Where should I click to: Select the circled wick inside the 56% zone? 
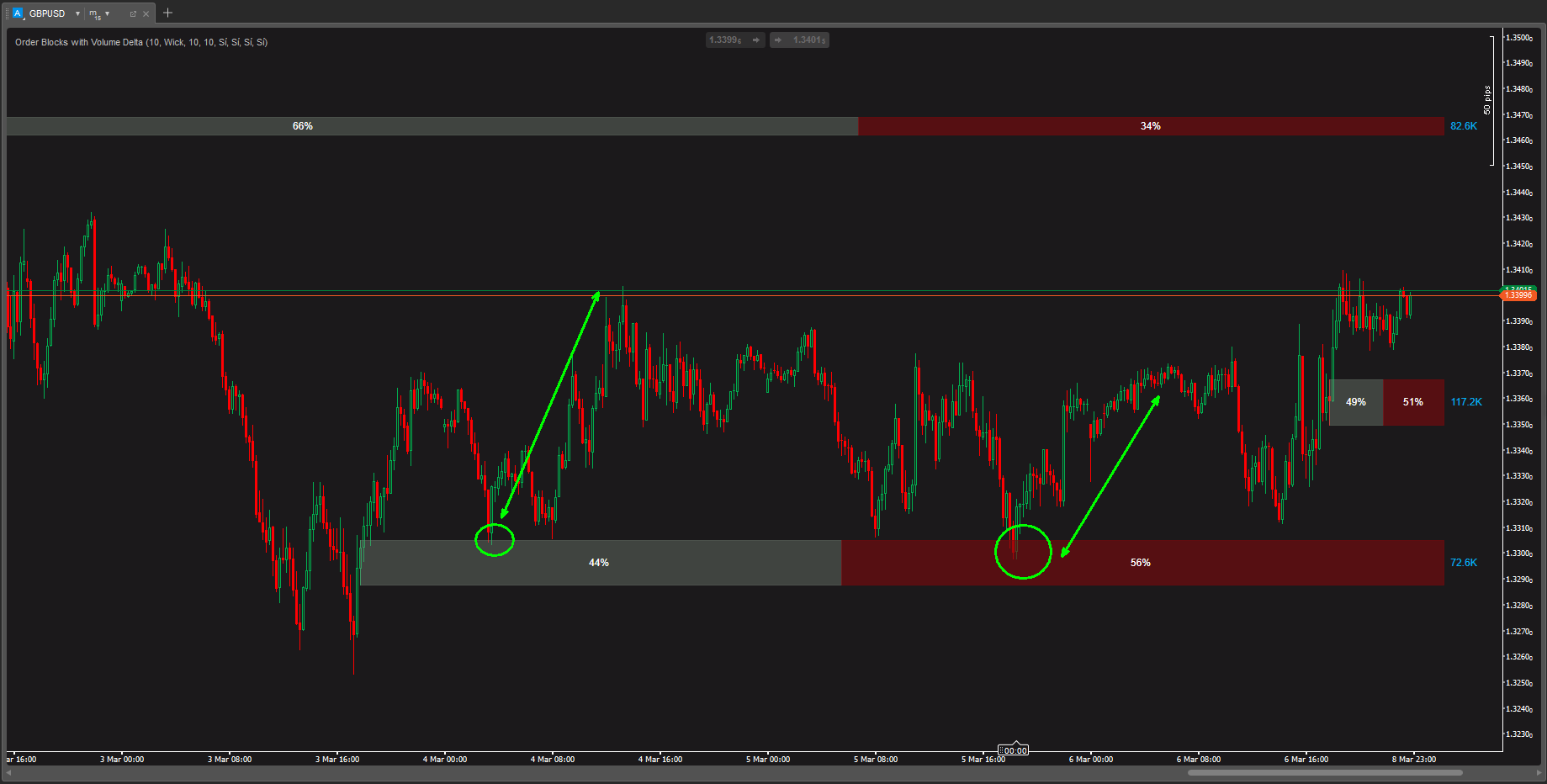pyautogui.click(x=1016, y=550)
